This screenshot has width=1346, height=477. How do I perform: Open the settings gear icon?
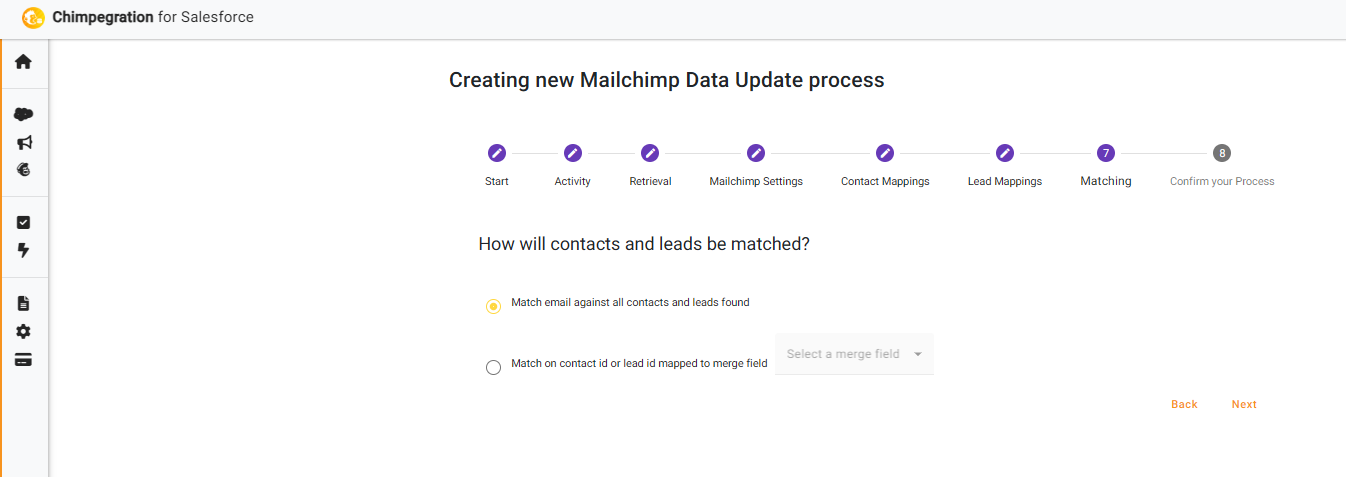(24, 331)
